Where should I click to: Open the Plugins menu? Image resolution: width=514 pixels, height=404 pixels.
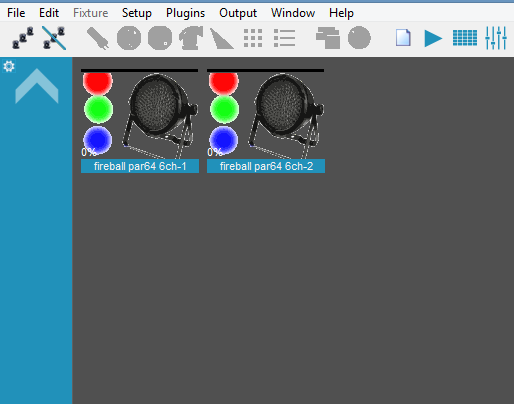click(185, 13)
